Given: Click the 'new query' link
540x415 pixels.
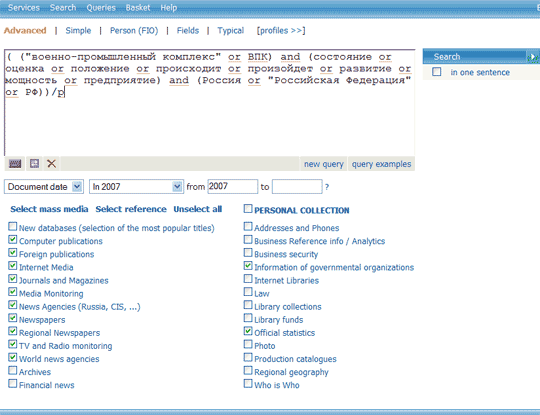Looking at the screenshot, I should pos(324,164).
